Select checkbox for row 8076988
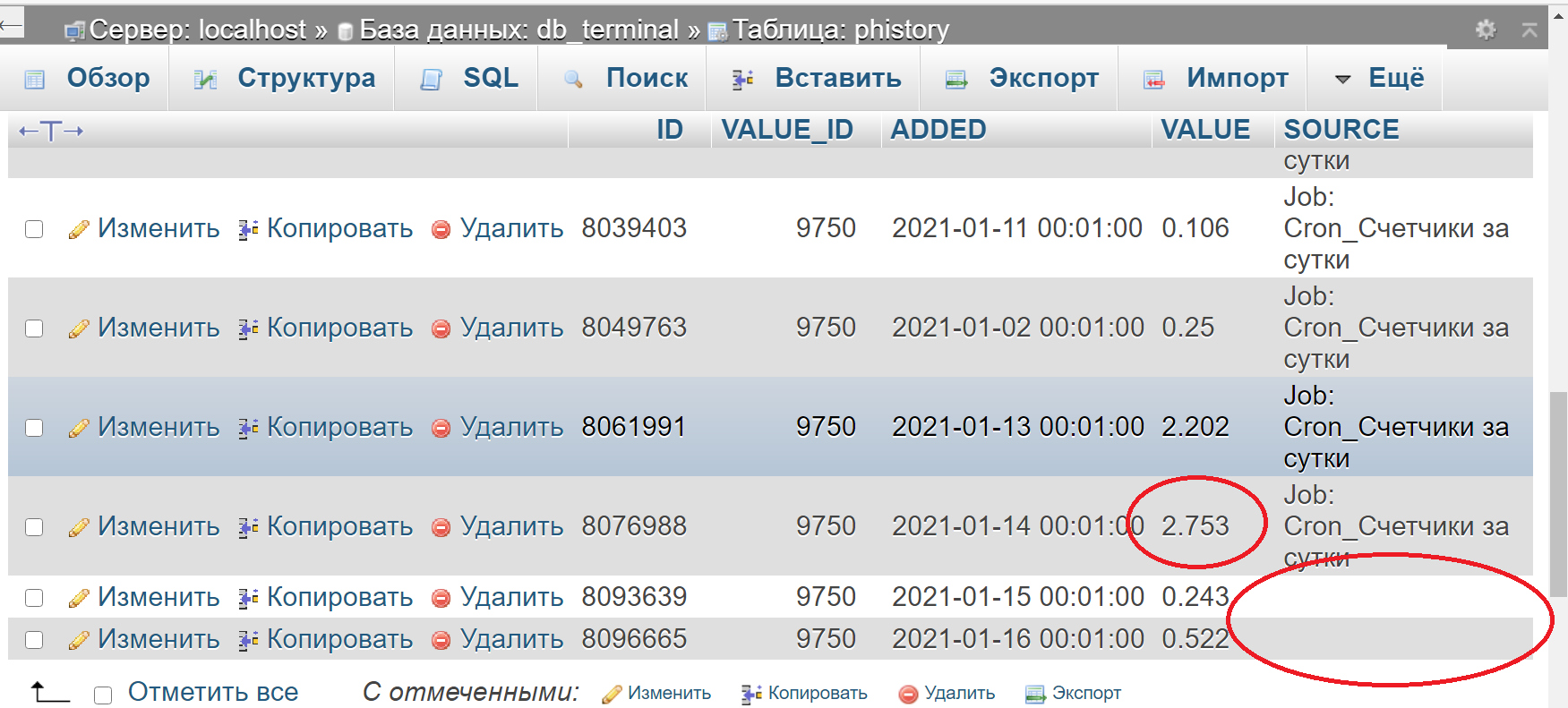Viewport: 1568px width, 708px height. pyautogui.click(x=34, y=527)
